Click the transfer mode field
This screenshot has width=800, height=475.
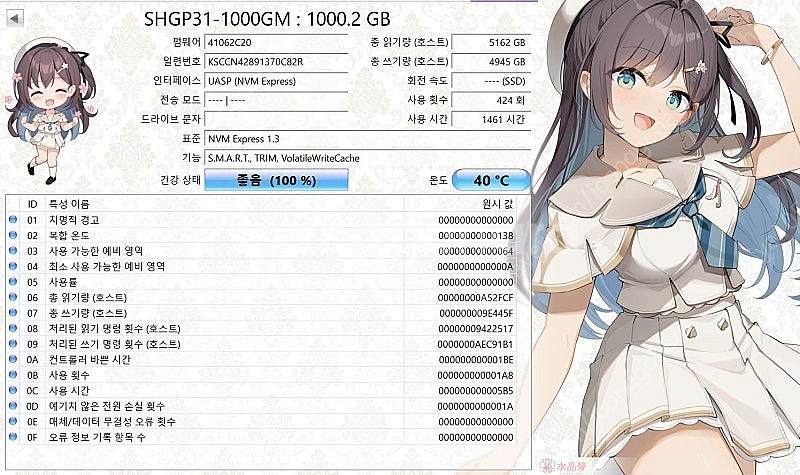(276, 100)
